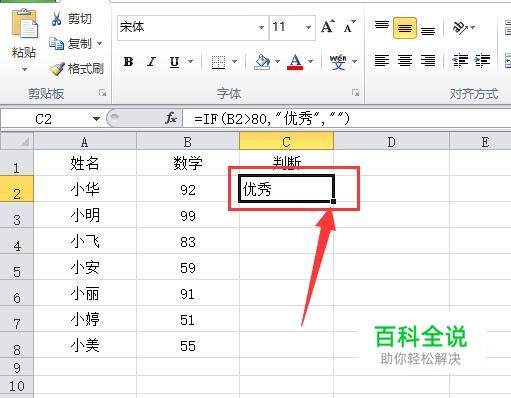Click cell B2 with value 92

coord(188,189)
